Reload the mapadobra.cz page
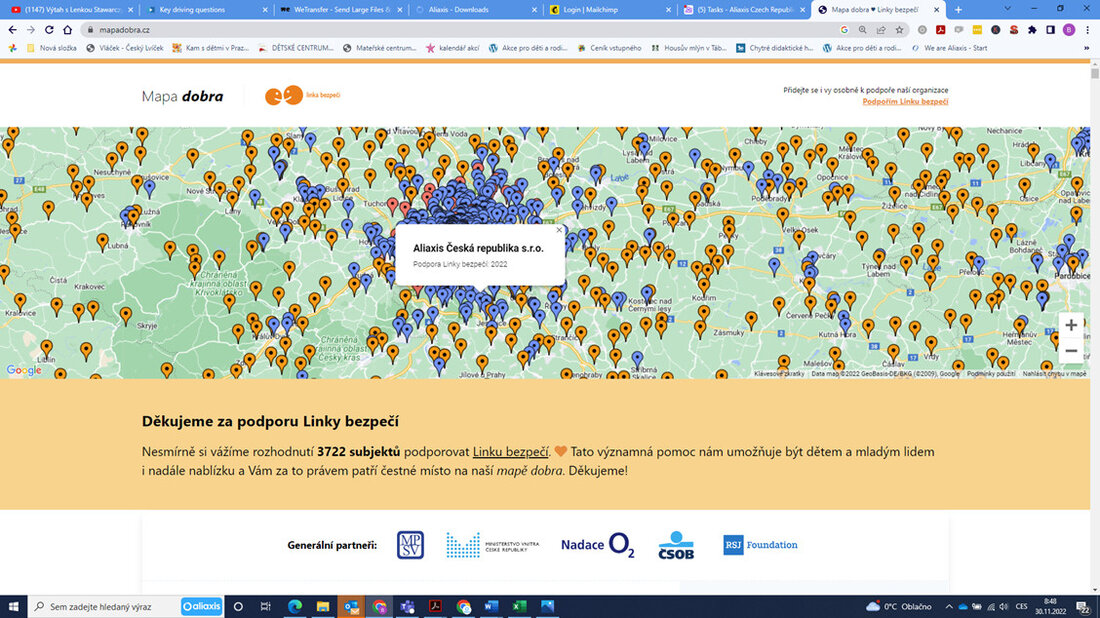1100x618 pixels. pyautogui.click(x=49, y=30)
